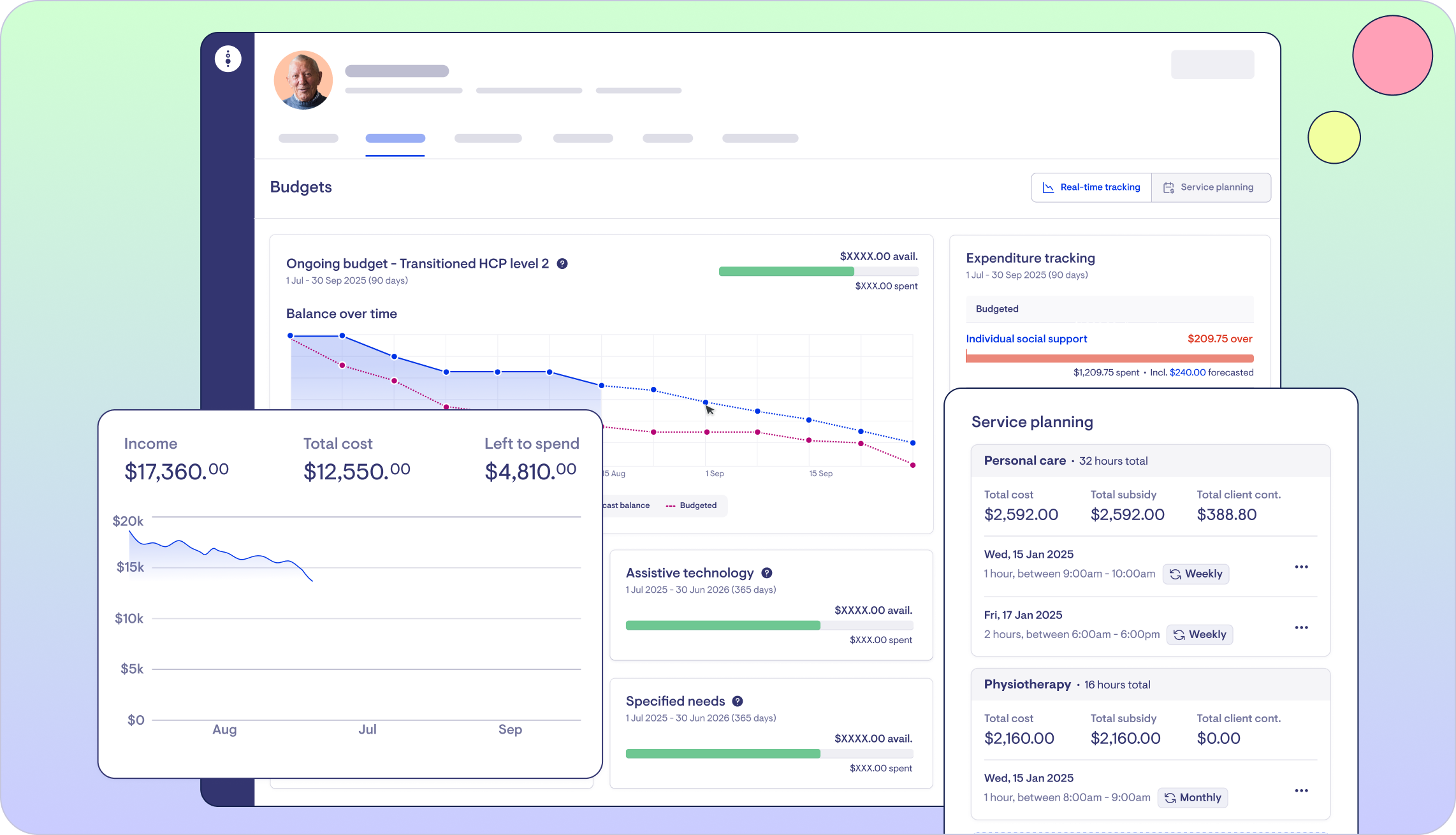1456x835 pixels.
Task: Change Weekly recurrence for the 9:00am visit
Action: (1195, 573)
